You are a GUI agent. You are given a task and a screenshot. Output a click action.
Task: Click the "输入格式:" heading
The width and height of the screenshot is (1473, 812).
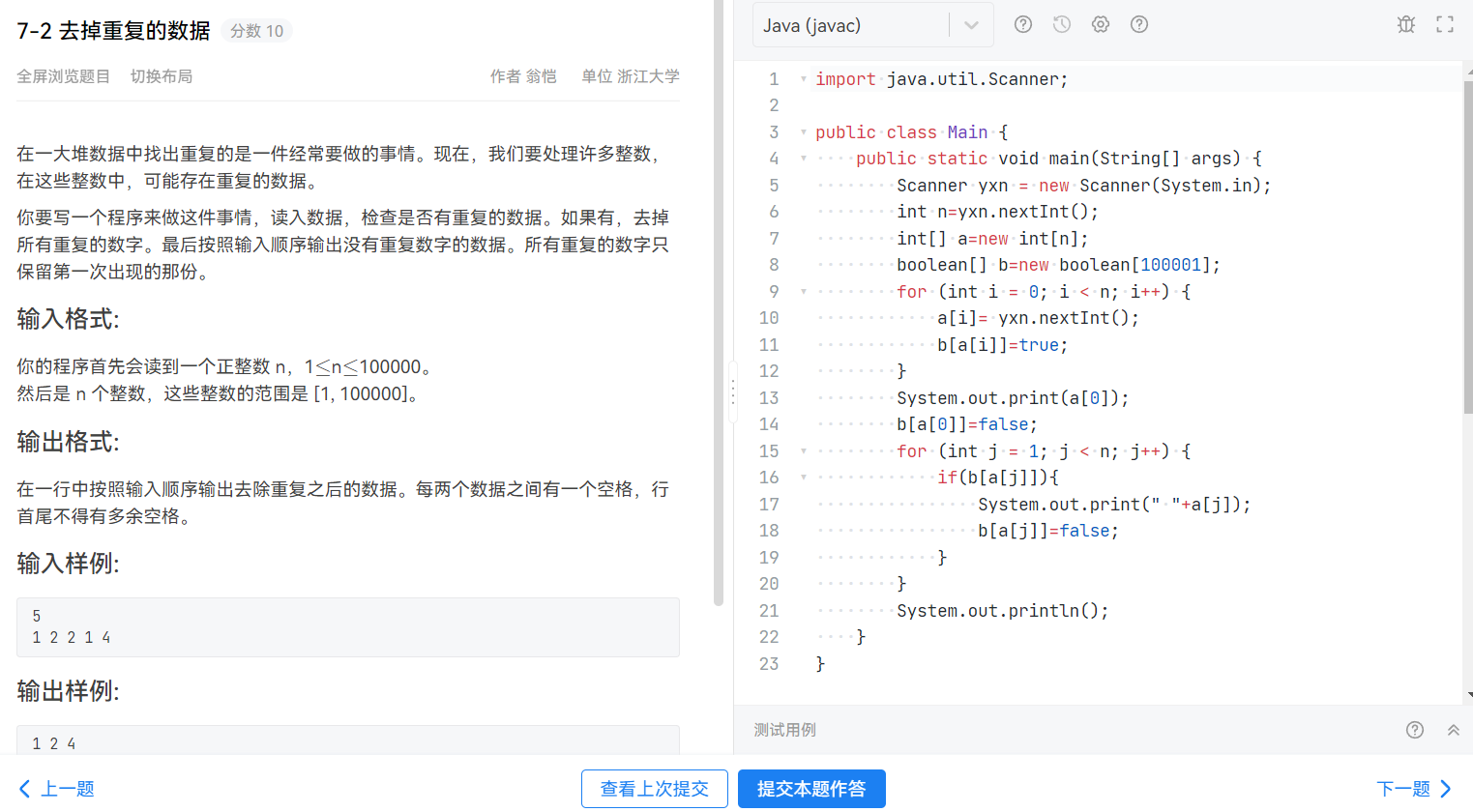[68, 319]
